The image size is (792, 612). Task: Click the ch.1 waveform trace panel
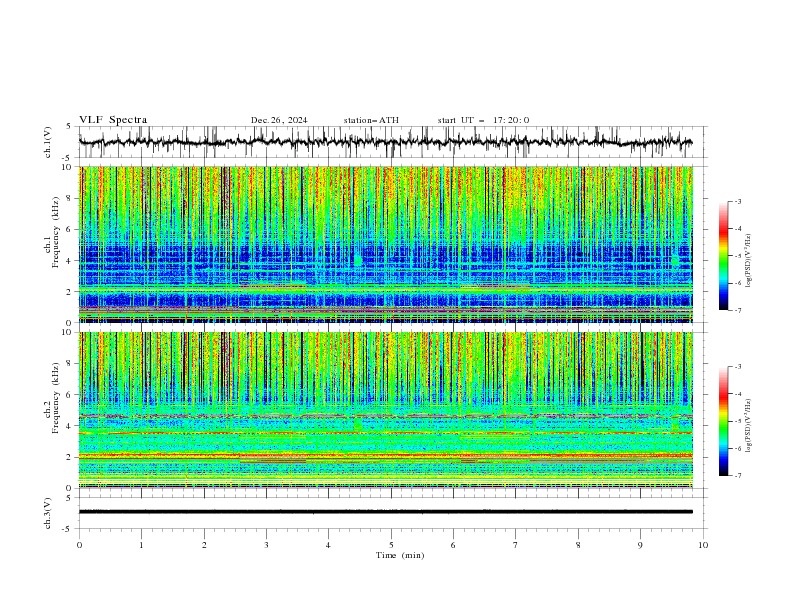[393, 142]
